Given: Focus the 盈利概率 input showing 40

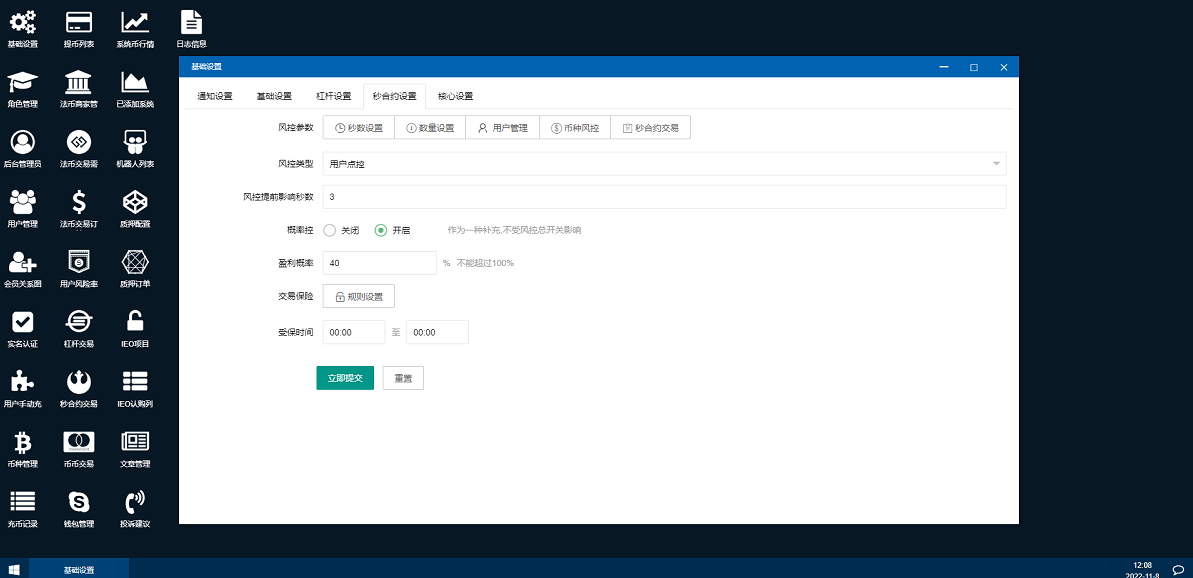Looking at the screenshot, I should pyautogui.click(x=380, y=263).
